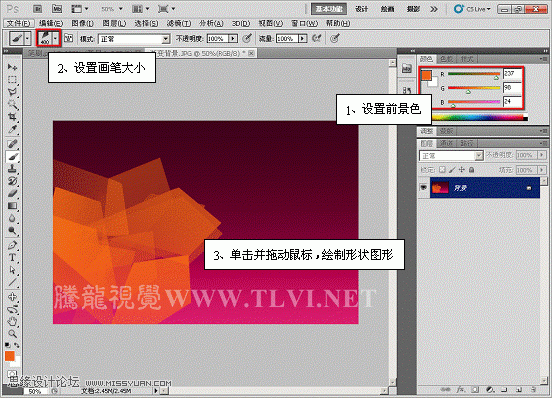Toggle lock image pixels

coord(452,170)
